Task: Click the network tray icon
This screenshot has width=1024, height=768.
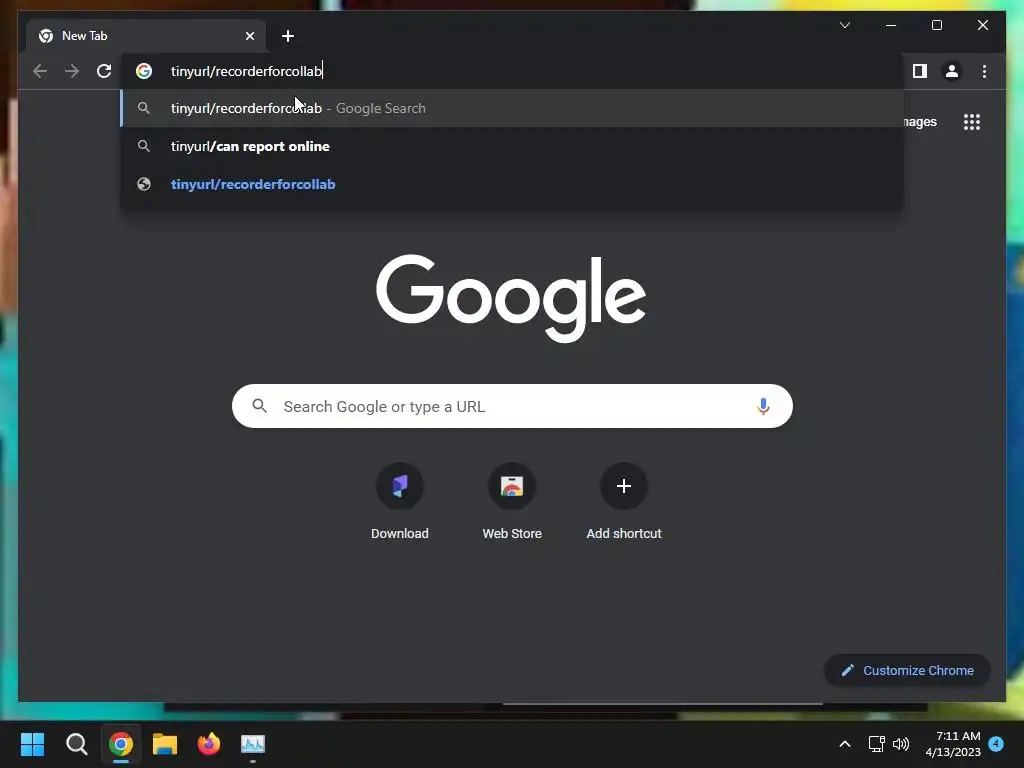Action: click(876, 744)
